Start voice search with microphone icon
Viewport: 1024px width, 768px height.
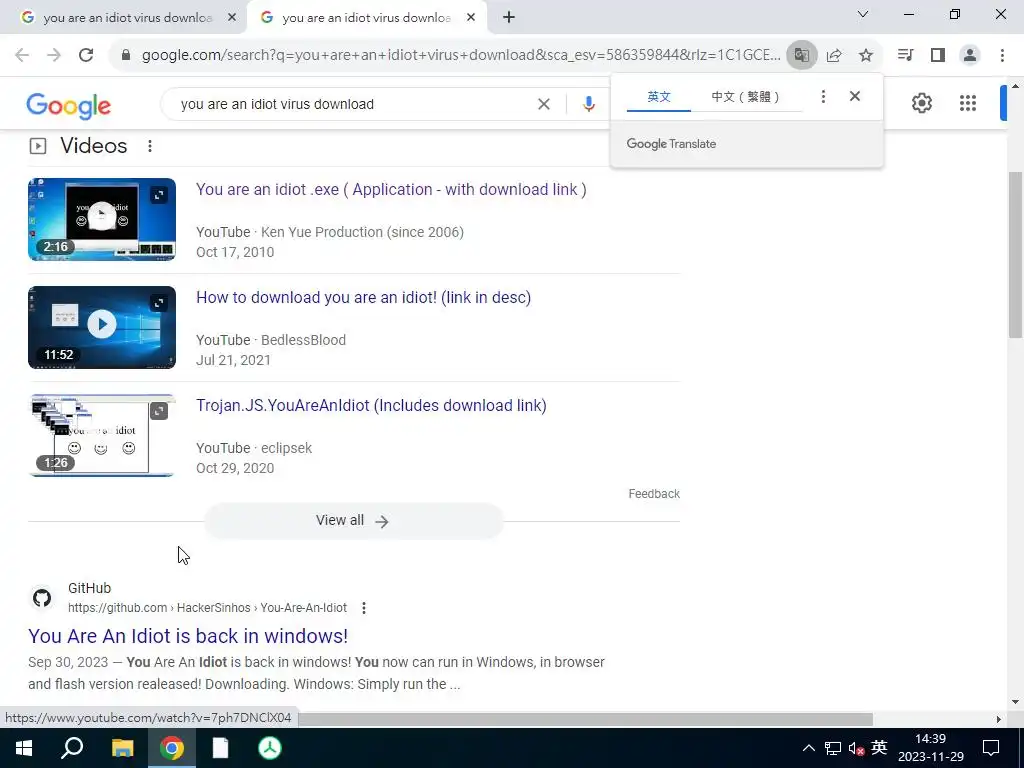pyautogui.click(x=588, y=104)
